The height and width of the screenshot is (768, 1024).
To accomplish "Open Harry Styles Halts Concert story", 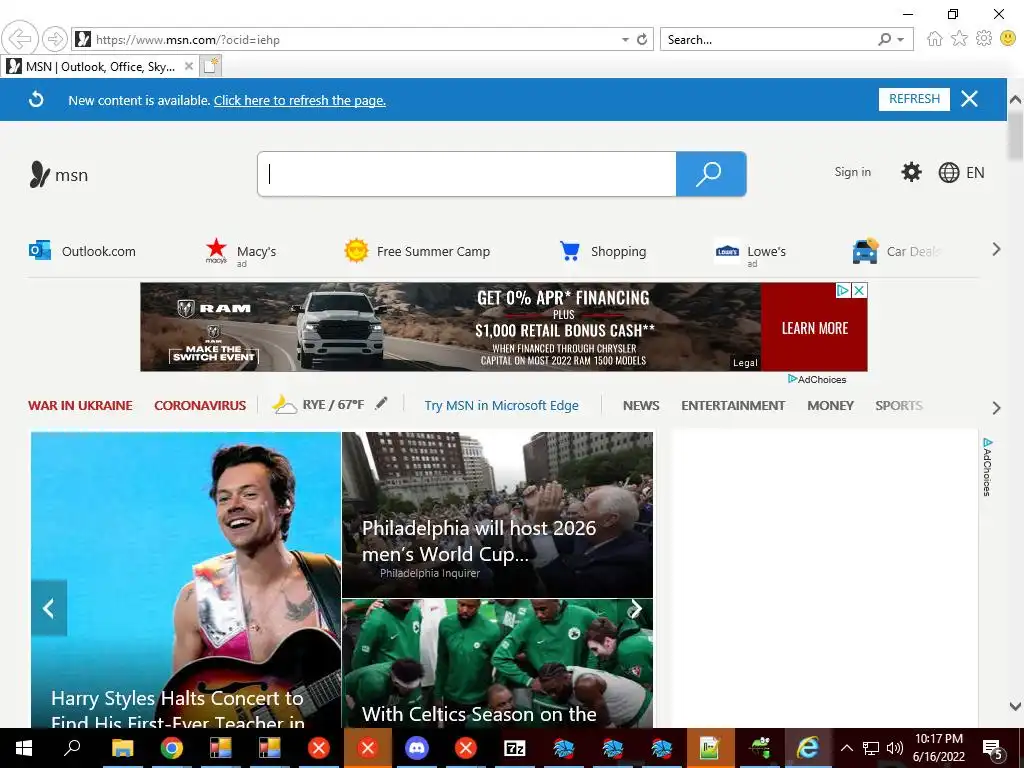I will tap(186, 580).
